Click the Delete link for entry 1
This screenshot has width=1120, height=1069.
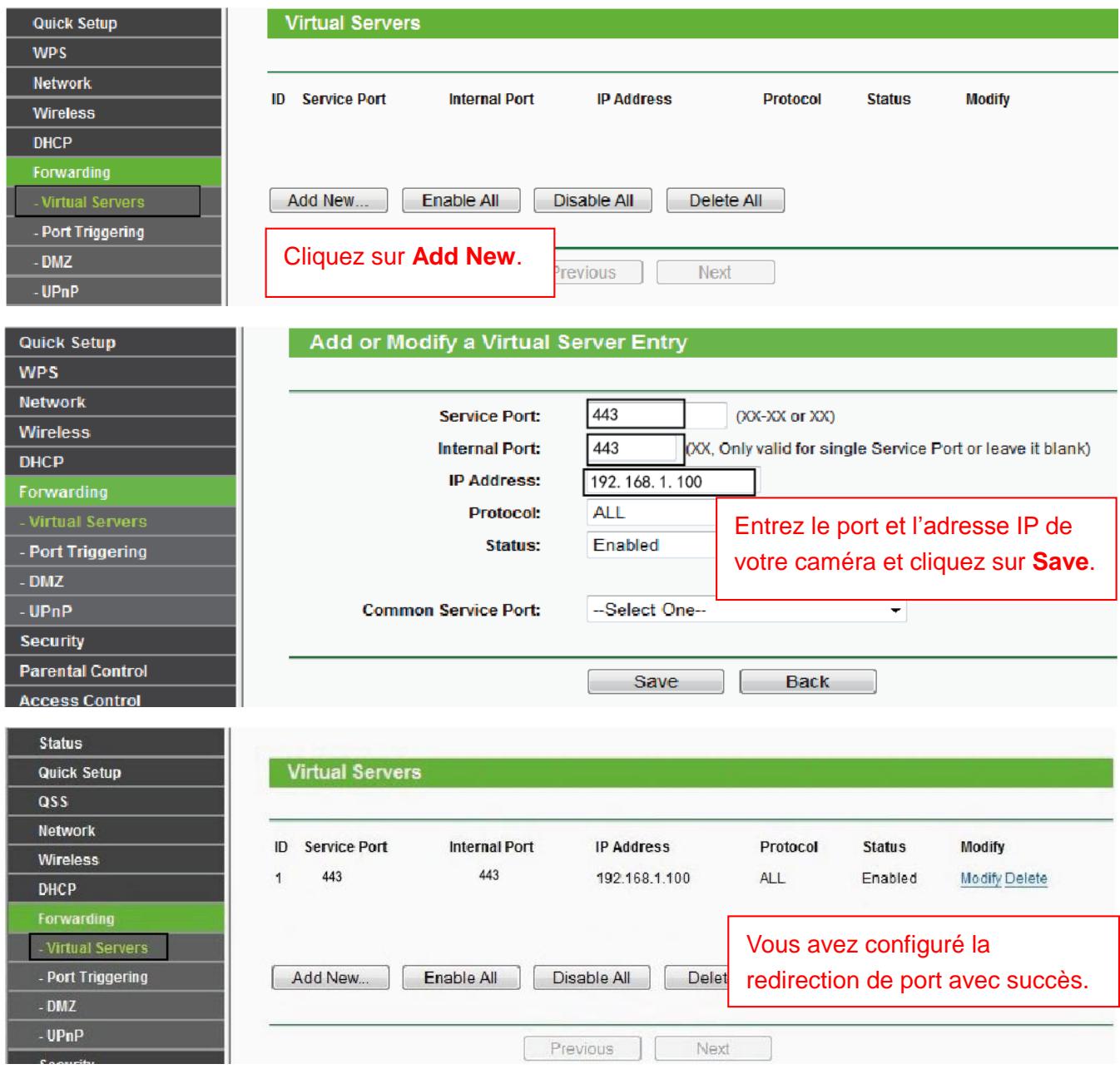[1026, 878]
